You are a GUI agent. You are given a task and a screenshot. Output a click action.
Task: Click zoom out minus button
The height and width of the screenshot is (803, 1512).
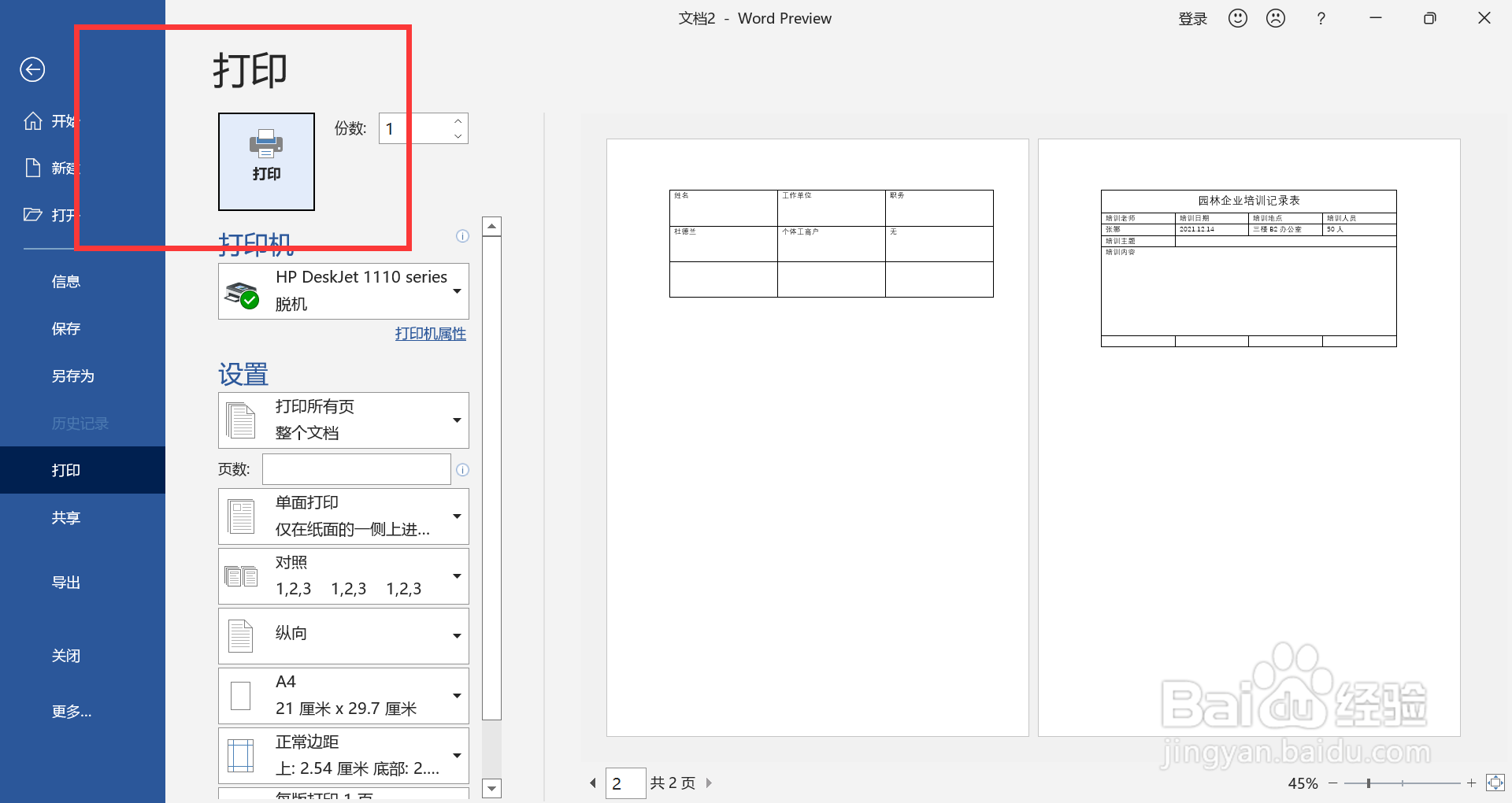1333,783
